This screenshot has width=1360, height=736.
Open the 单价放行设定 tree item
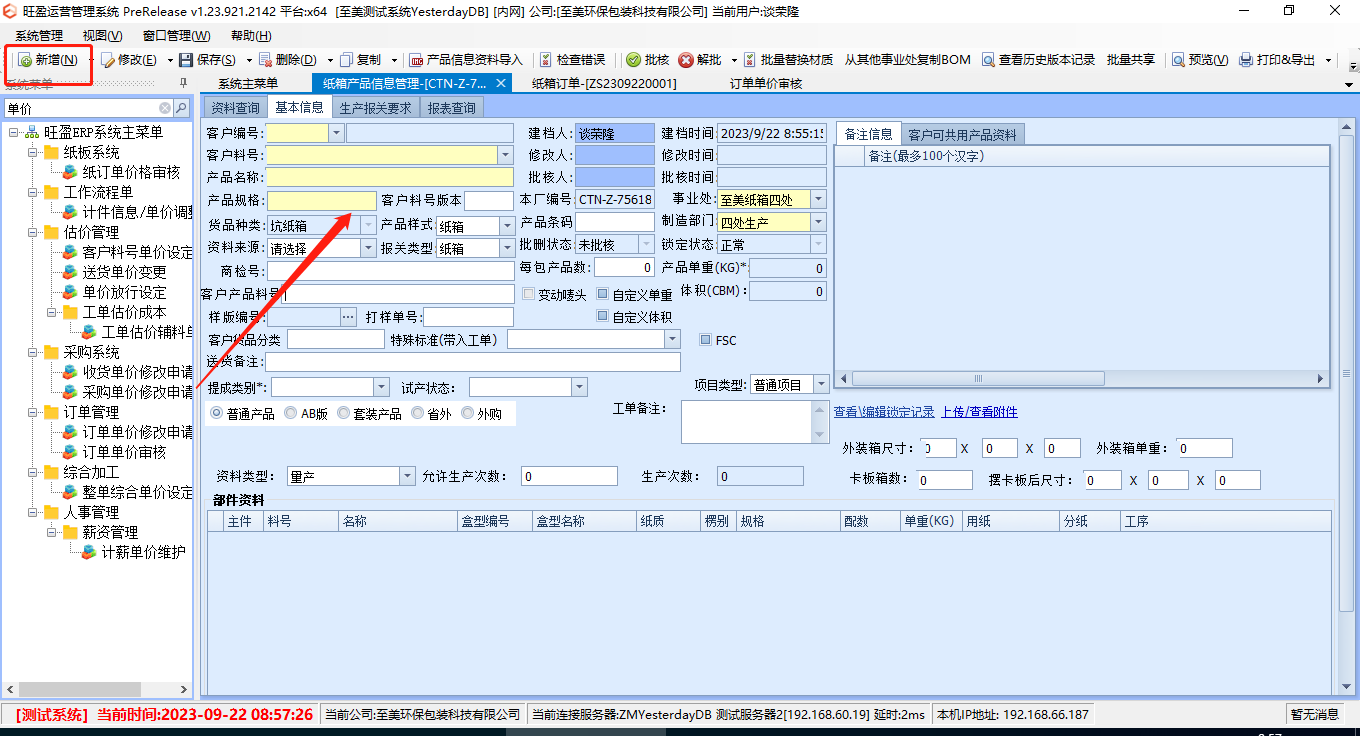click(x=124, y=292)
